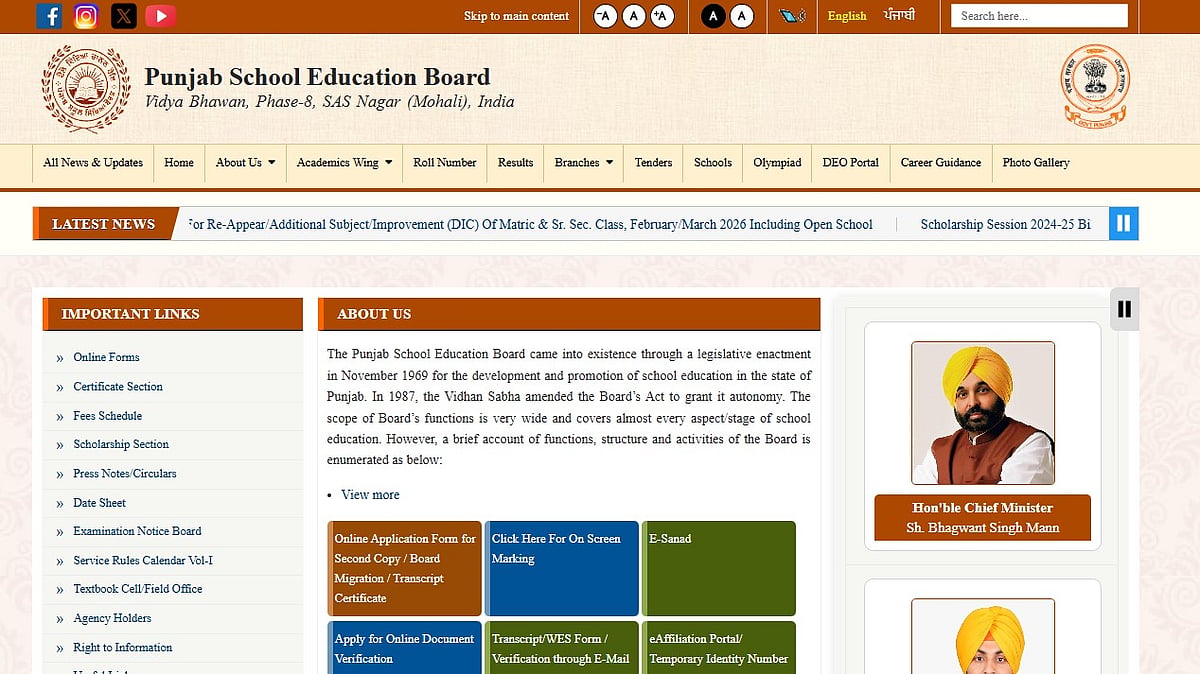Open the Career Guidance menu item
This screenshot has height=674, width=1200.
pyautogui.click(x=941, y=162)
